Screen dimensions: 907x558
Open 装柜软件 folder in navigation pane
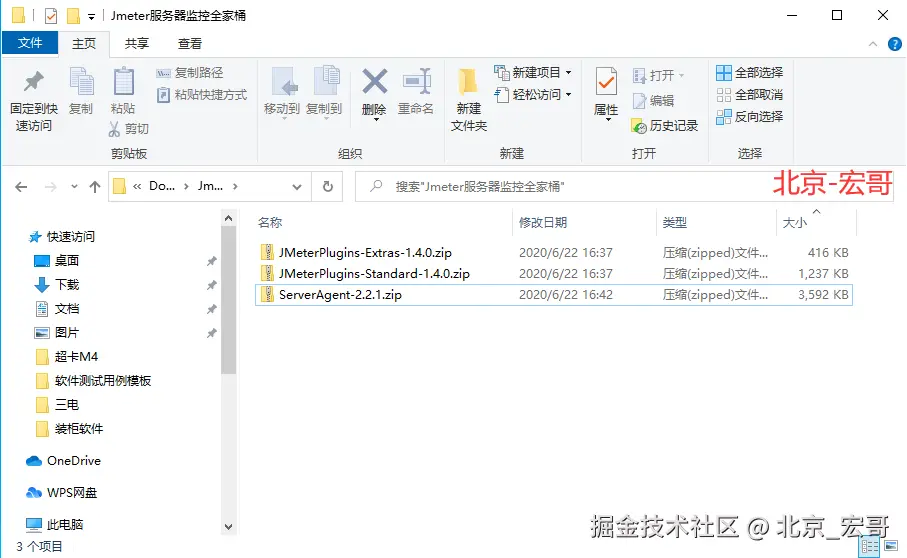tap(79, 428)
